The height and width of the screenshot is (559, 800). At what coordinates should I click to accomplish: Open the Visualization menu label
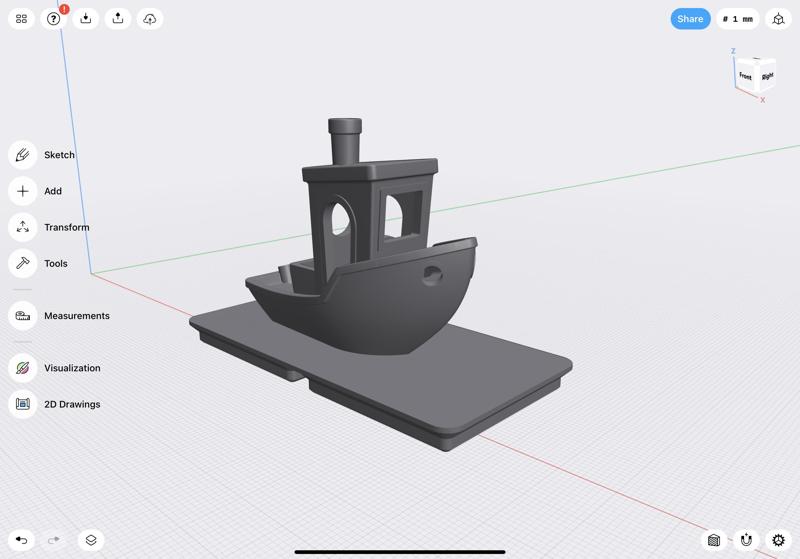(x=72, y=368)
